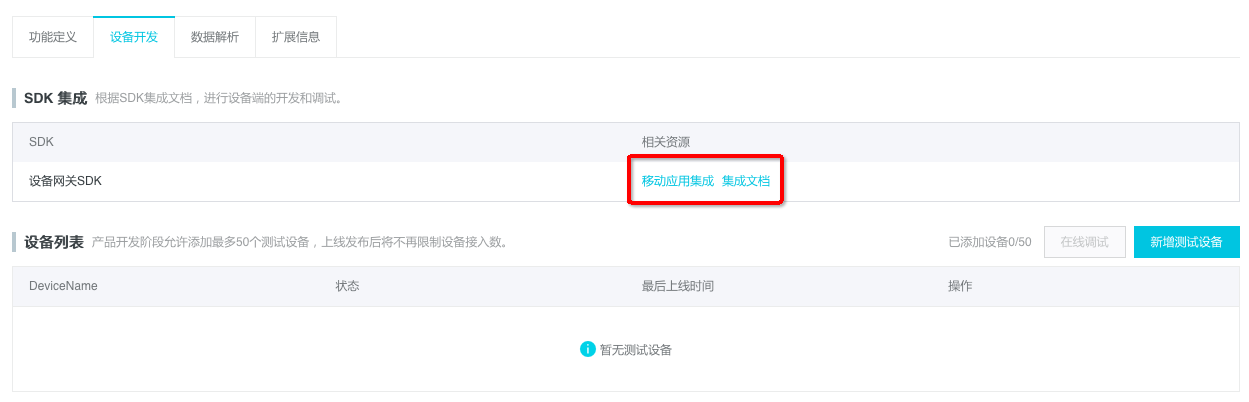Screen dimensions: 1249x402
Task: Click the 相关资源 column header
Action: tap(666, 142)
